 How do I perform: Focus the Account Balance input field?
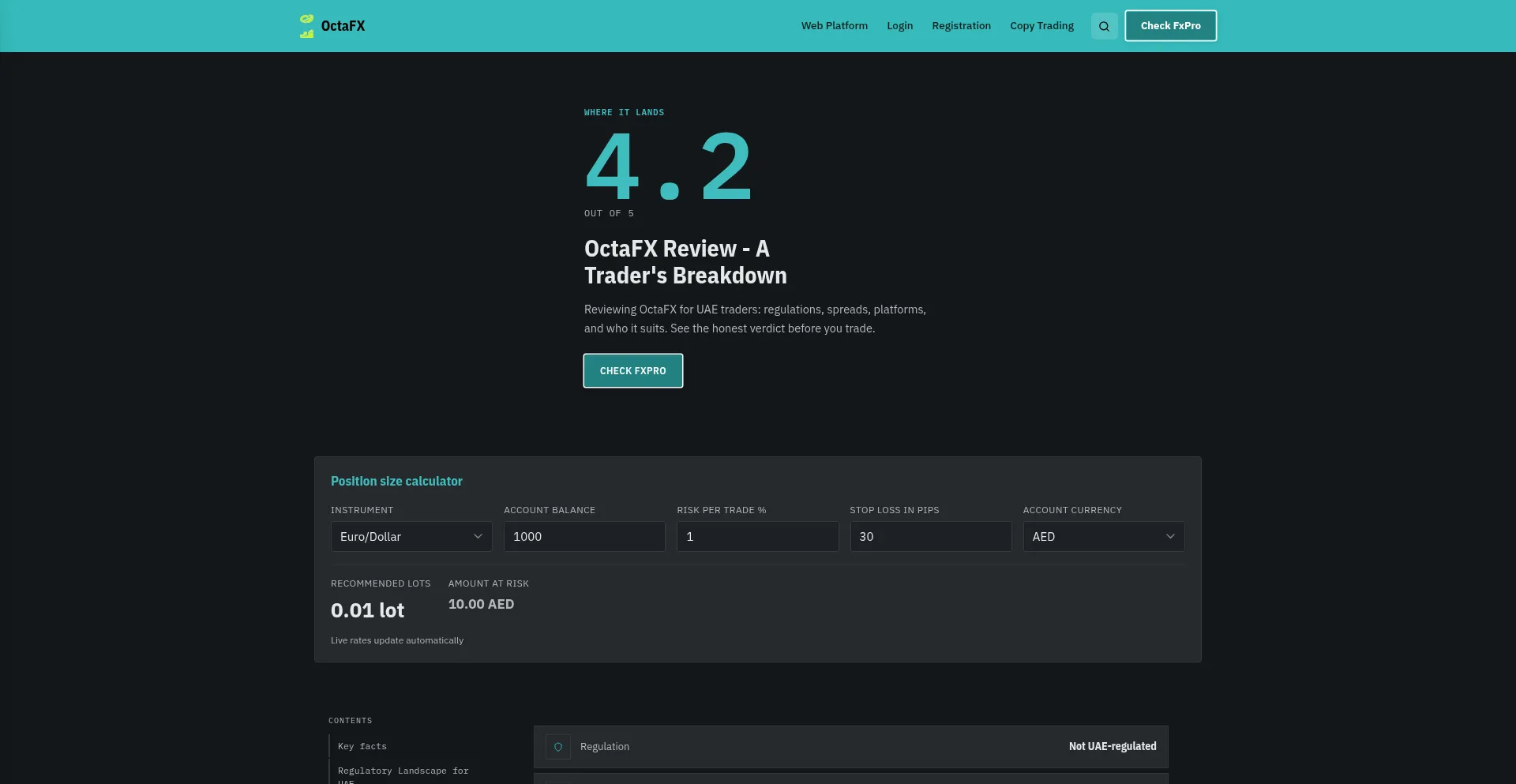[x=584, y=537]
